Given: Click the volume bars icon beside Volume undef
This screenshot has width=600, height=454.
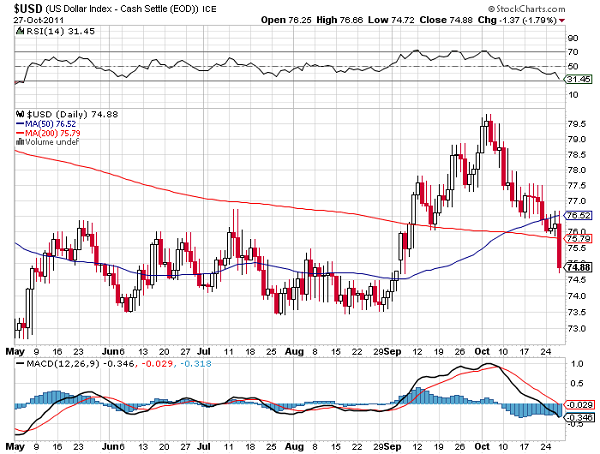Looking at the screenshot, I should point(20,142).
